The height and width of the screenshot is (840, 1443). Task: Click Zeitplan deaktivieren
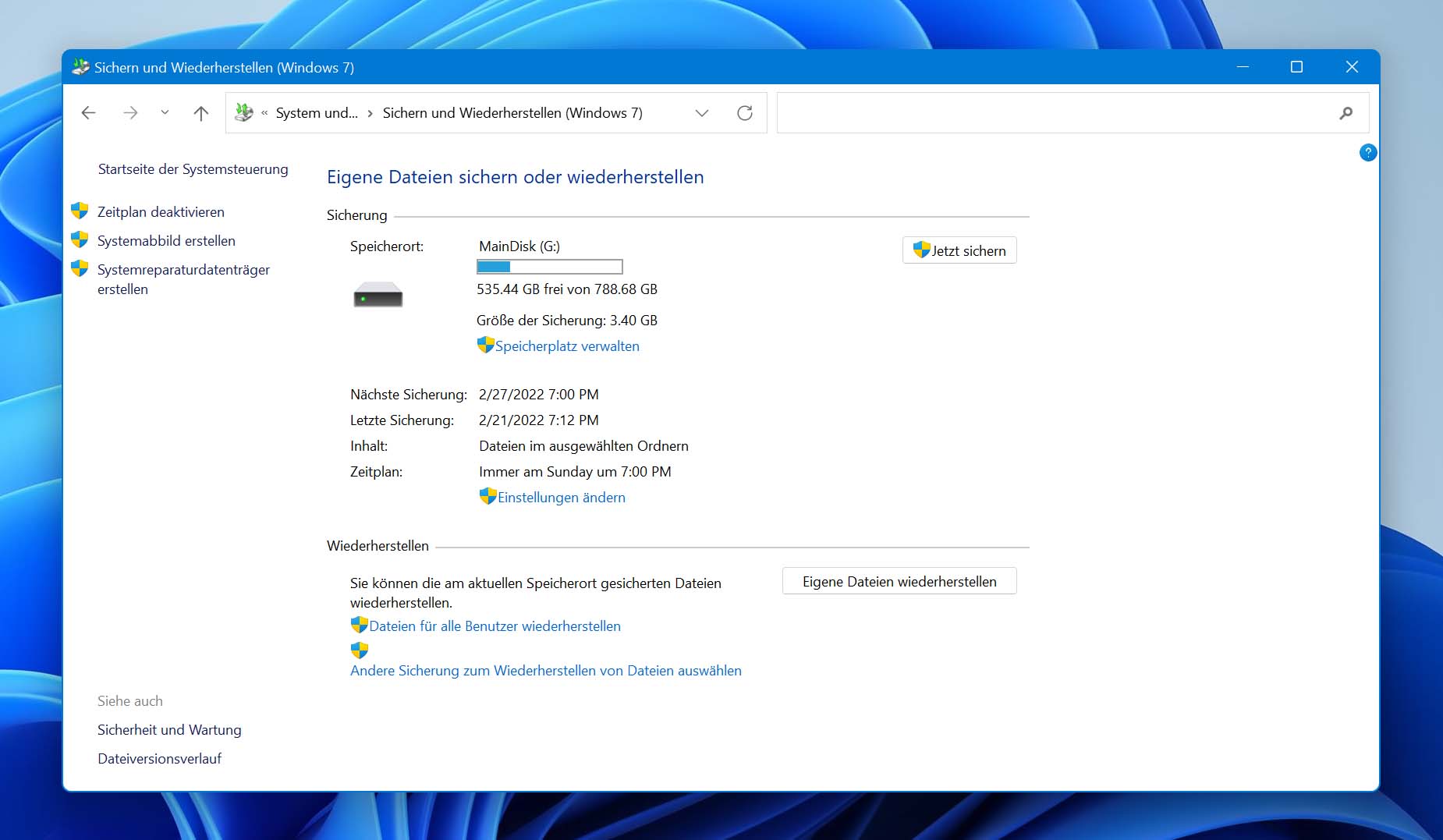click(x=161, y=212)
